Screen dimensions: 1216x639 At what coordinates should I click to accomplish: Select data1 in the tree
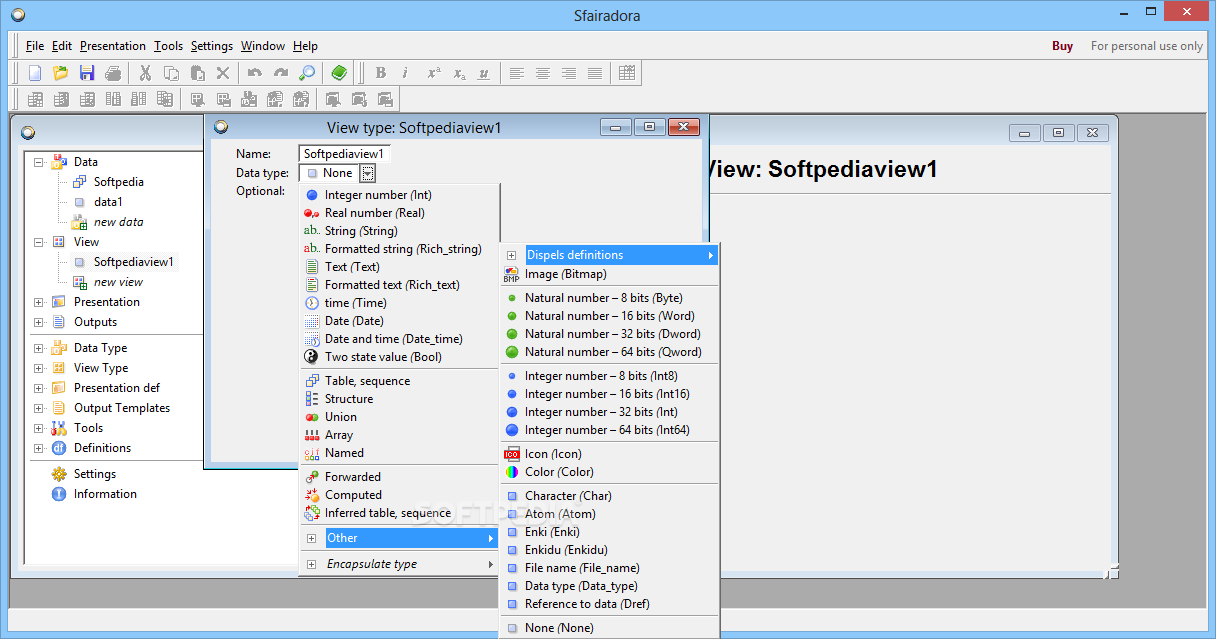click(x=108, y=202)
